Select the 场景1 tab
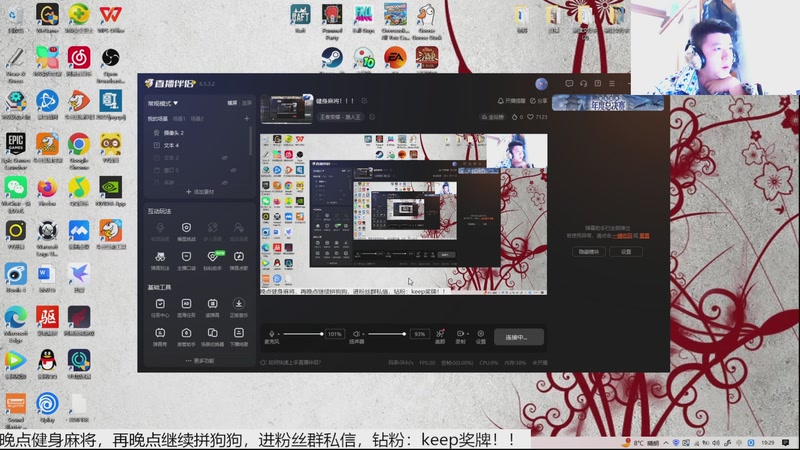 (179, 118)
